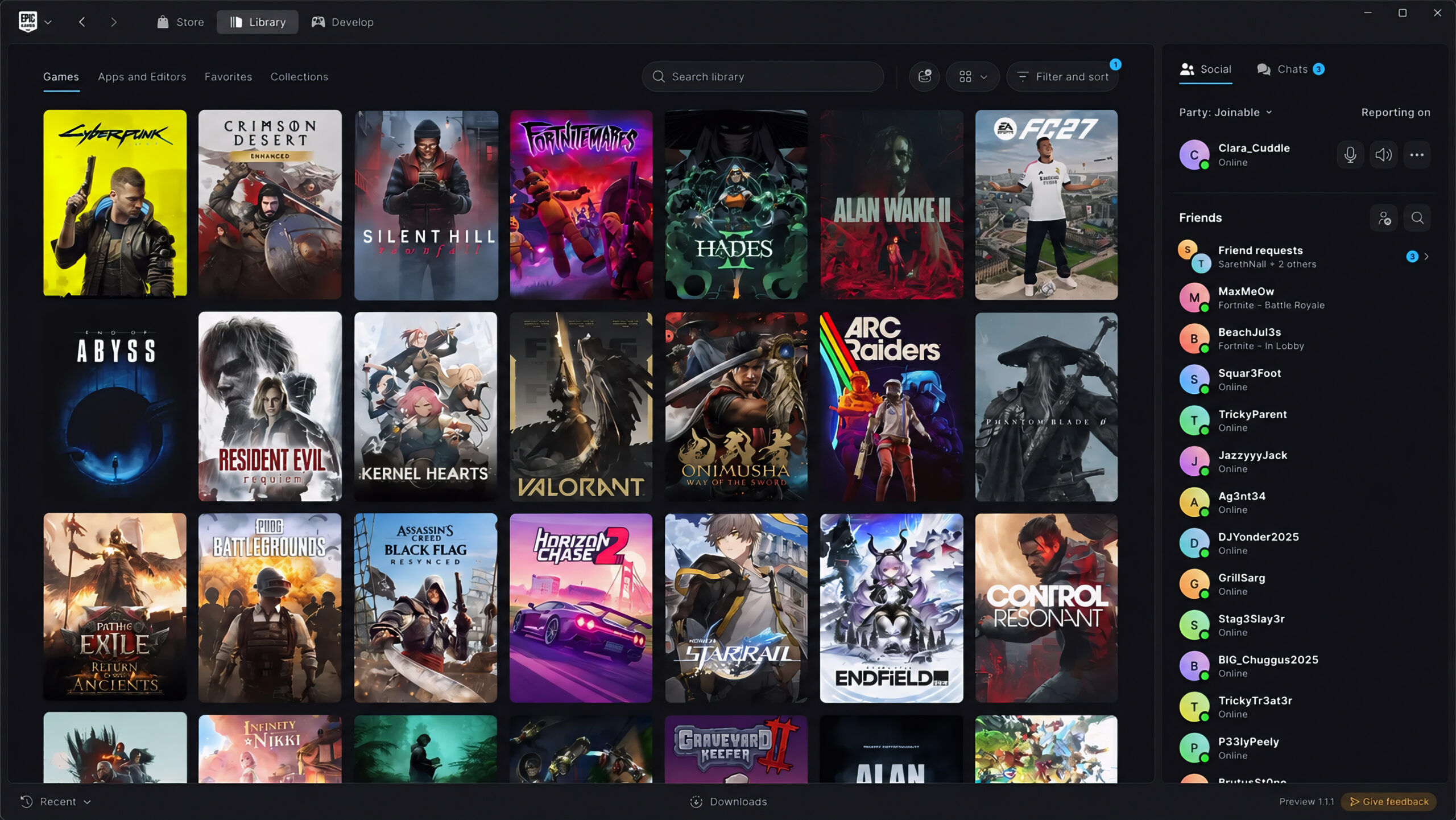
Task: Open the Develop tab
Action: point(342,22)
